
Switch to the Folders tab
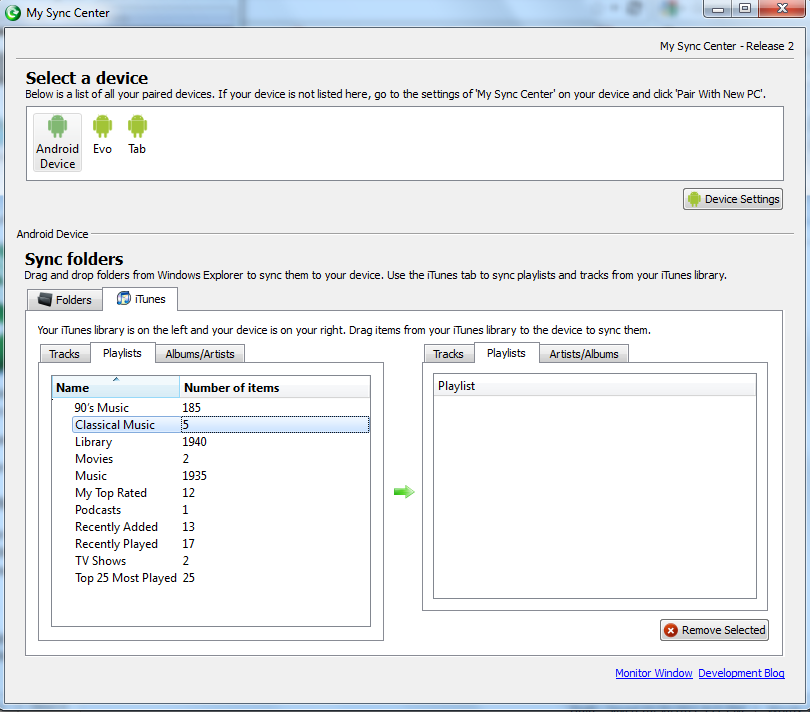pos(70,298)
